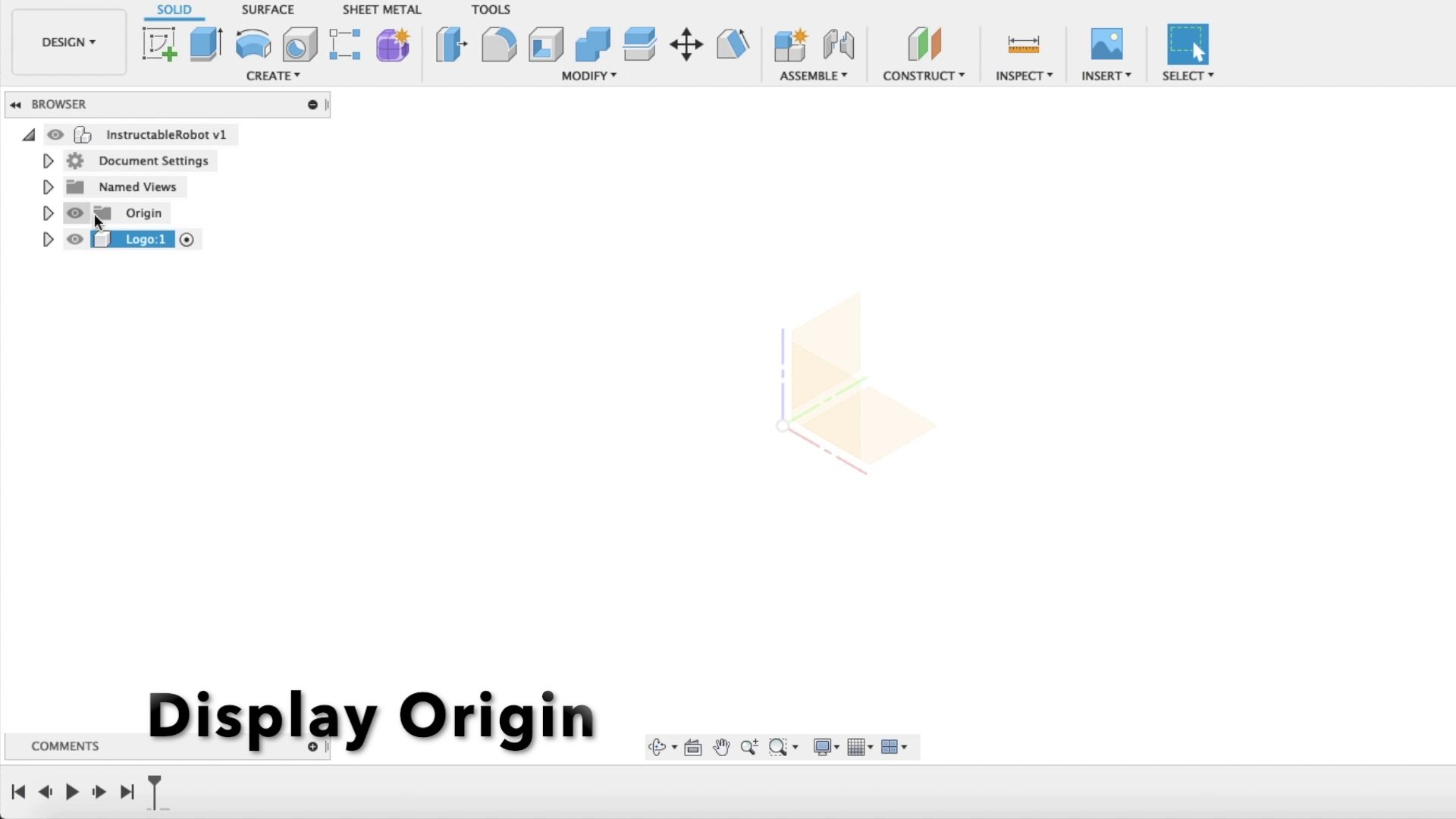The height and width of the screenshot is (819, 1456).
Task: Switch to the SURFACE tab
Action: [x=267, y=10]
